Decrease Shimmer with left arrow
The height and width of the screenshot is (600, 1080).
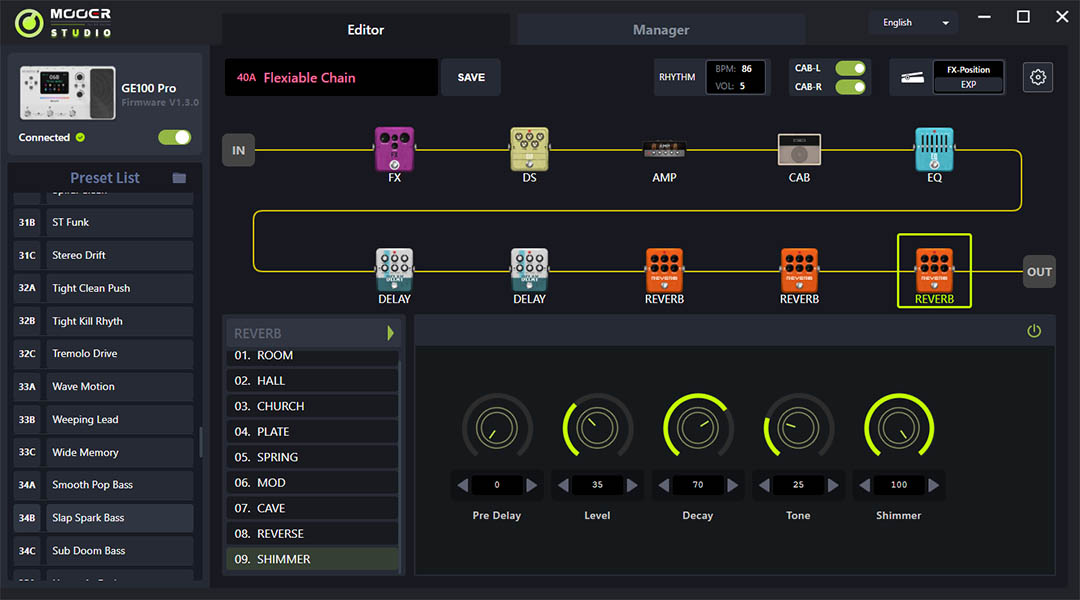click(x=865, y=485)
